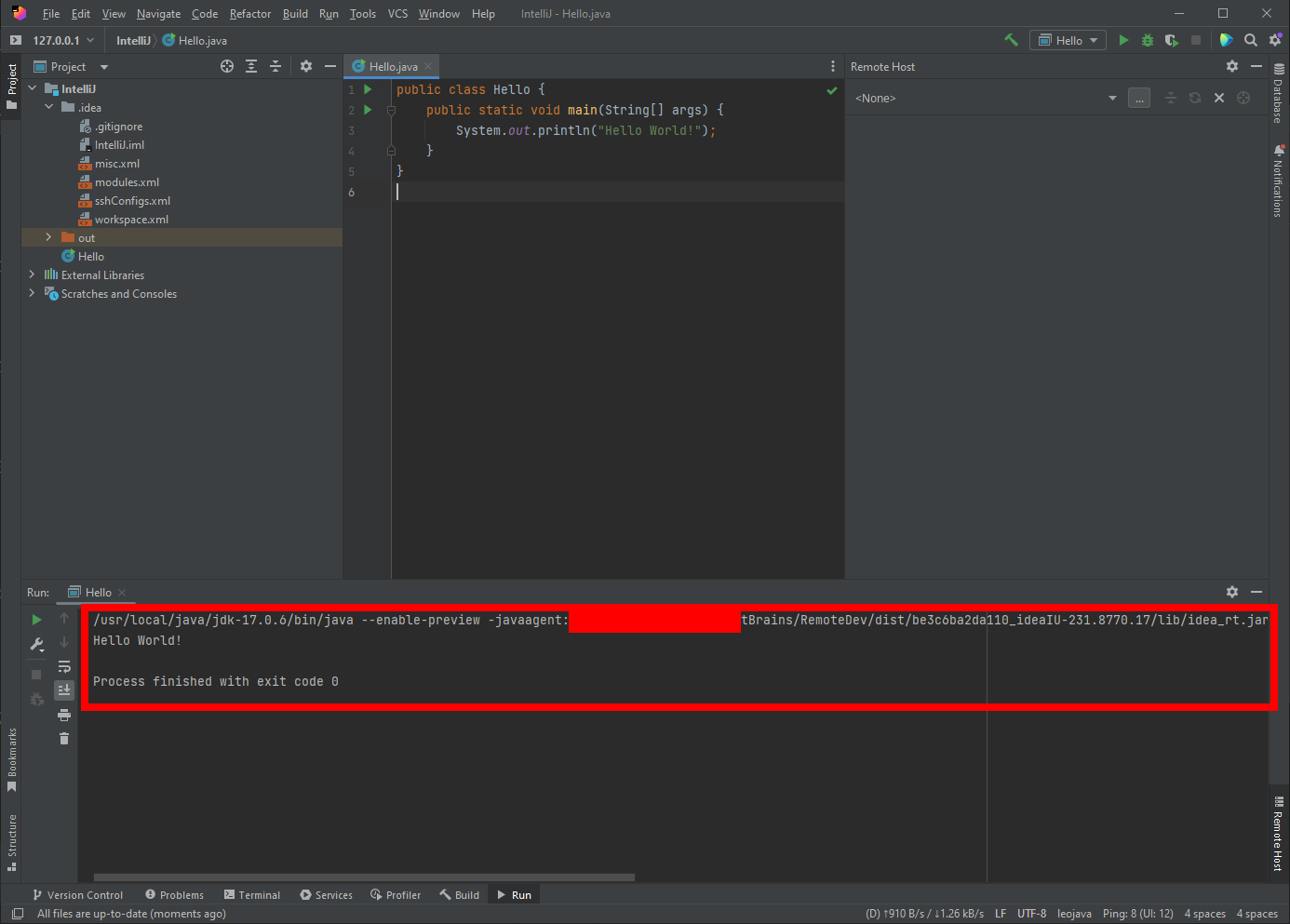
Task: Open Remote Host panel settings gear
Action: (1232, 66)
